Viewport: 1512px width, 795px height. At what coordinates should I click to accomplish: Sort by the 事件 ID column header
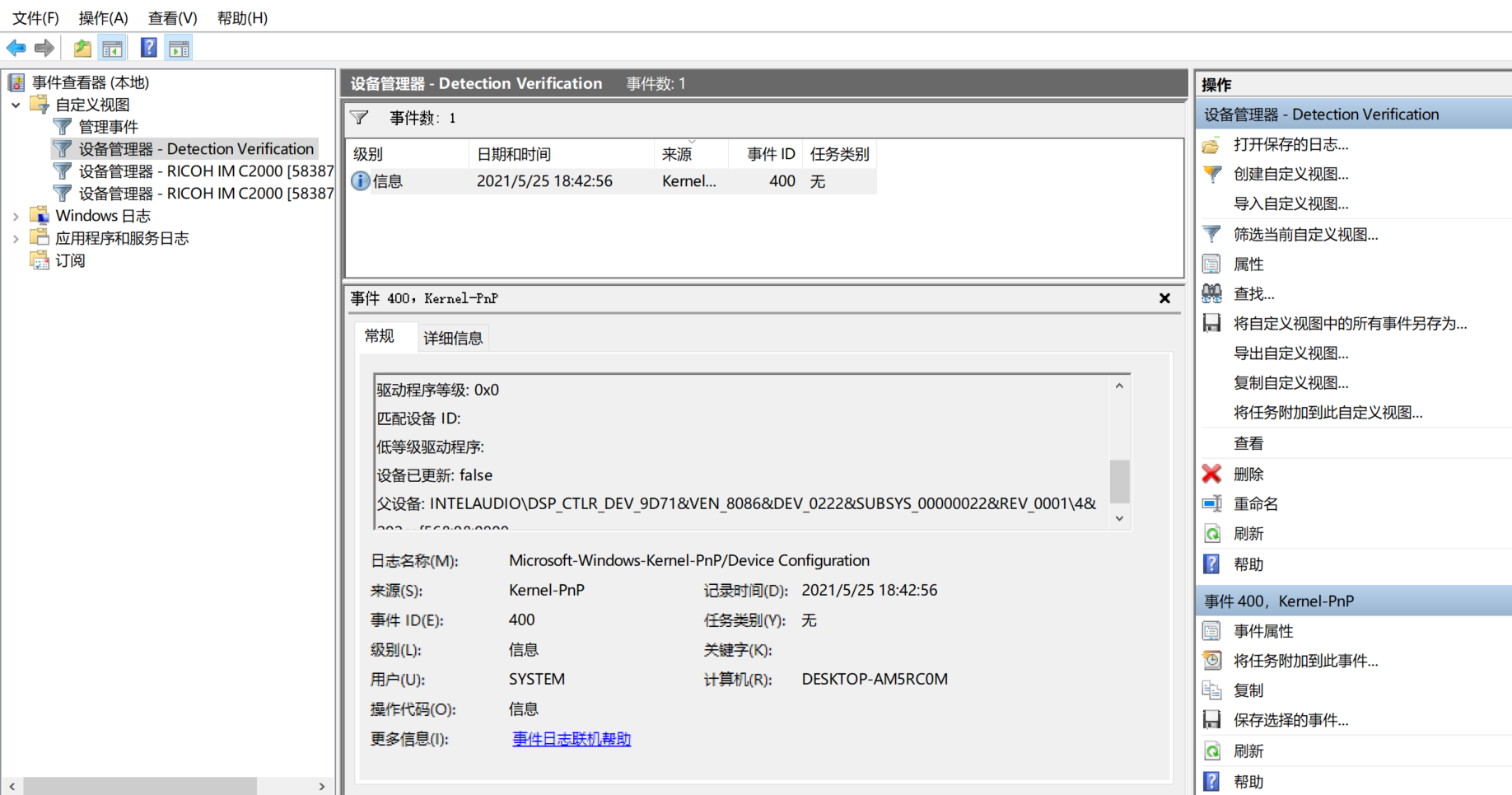(x=766, y=154)
